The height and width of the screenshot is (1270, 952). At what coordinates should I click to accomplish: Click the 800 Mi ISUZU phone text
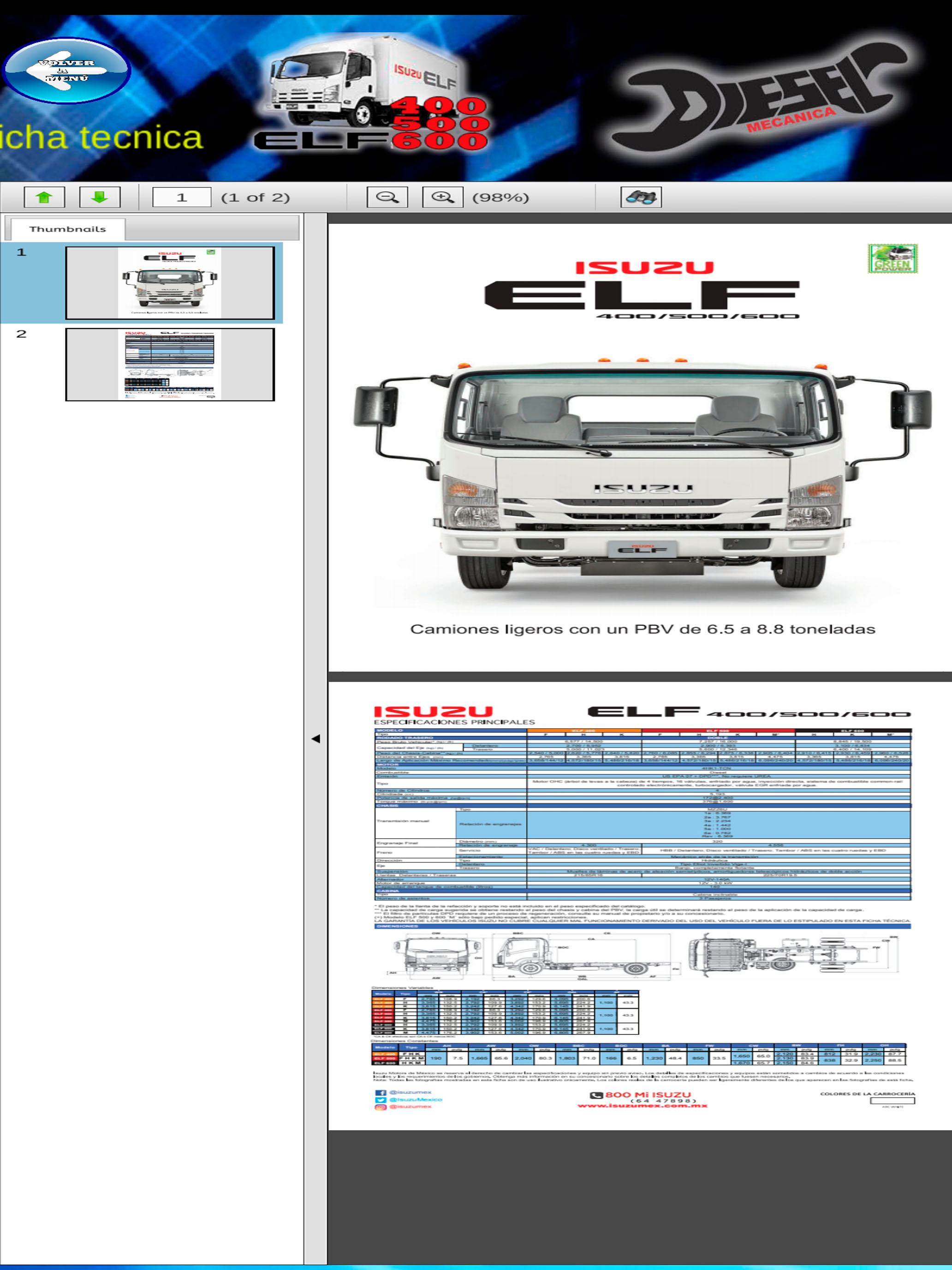[x=648, y=1094]
